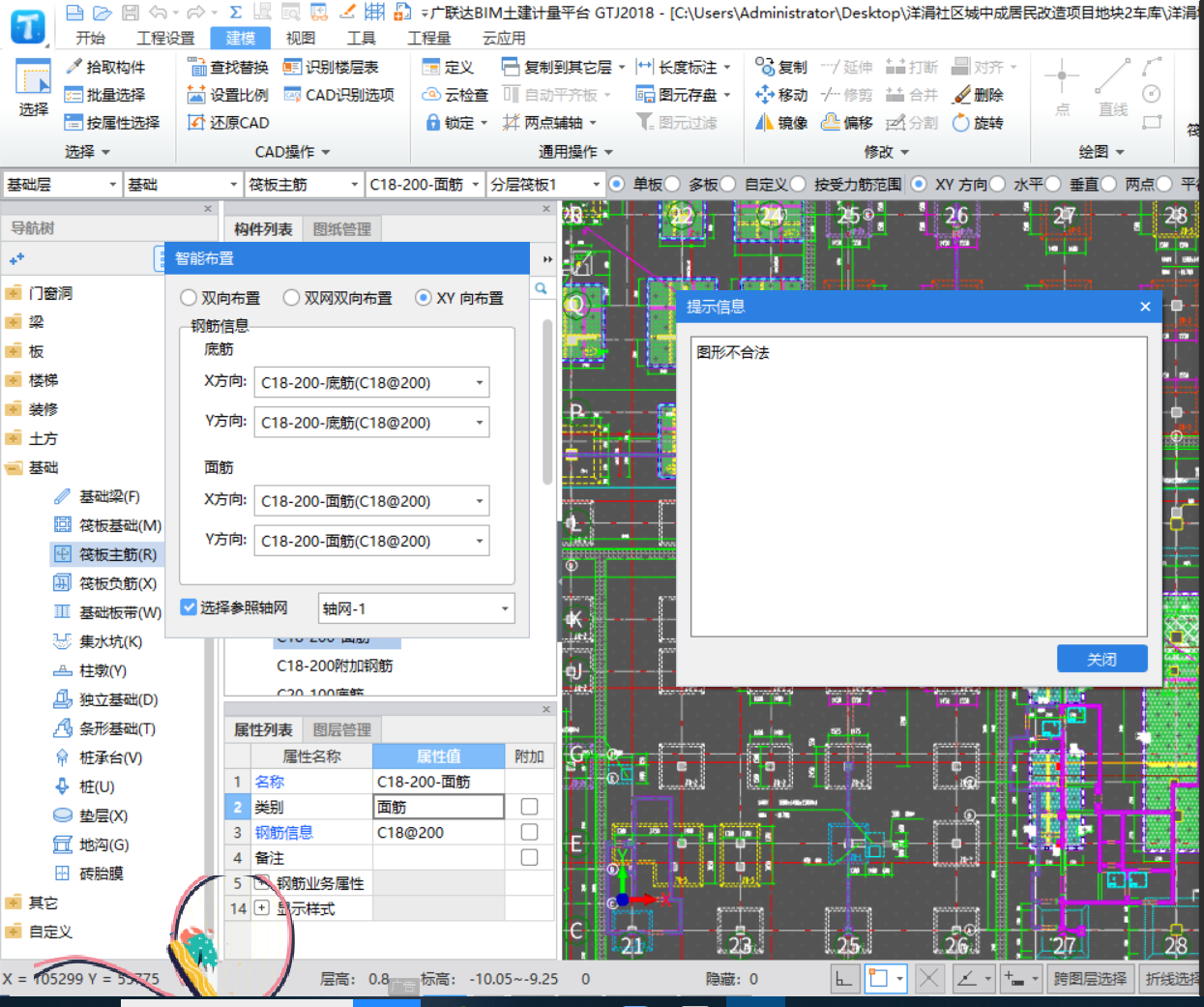This screenshot has height=1007, width=1204.
Task: Switch to 云应用 ribbon tab
Action: tap(504, 38)
